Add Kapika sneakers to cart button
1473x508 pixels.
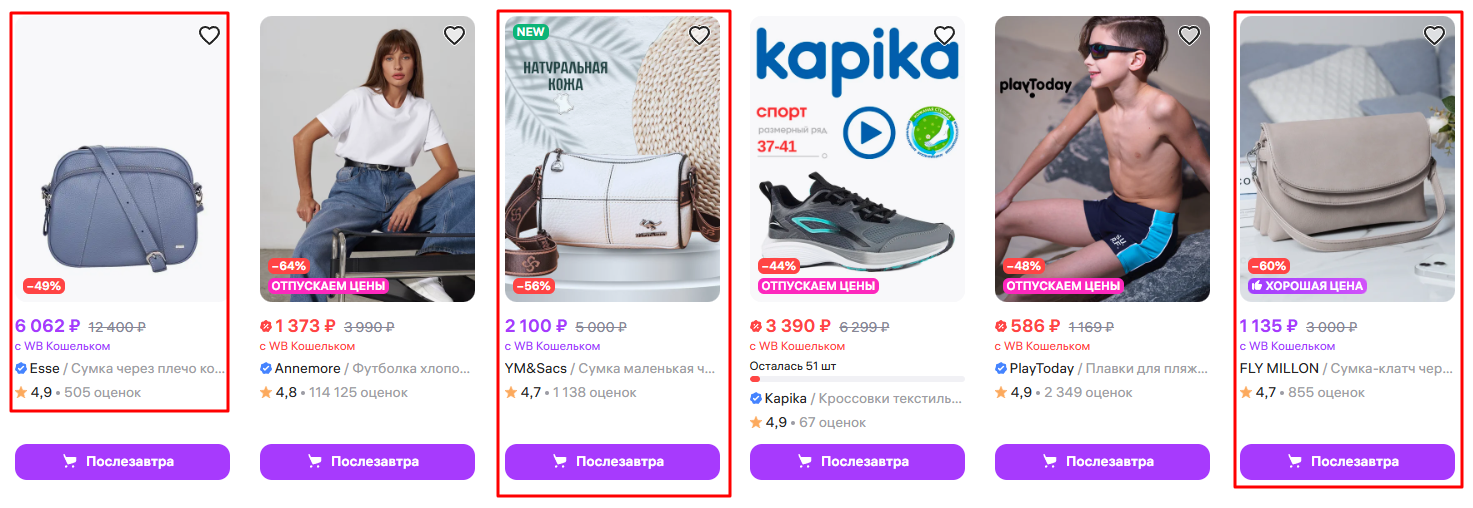coord(857,462)
